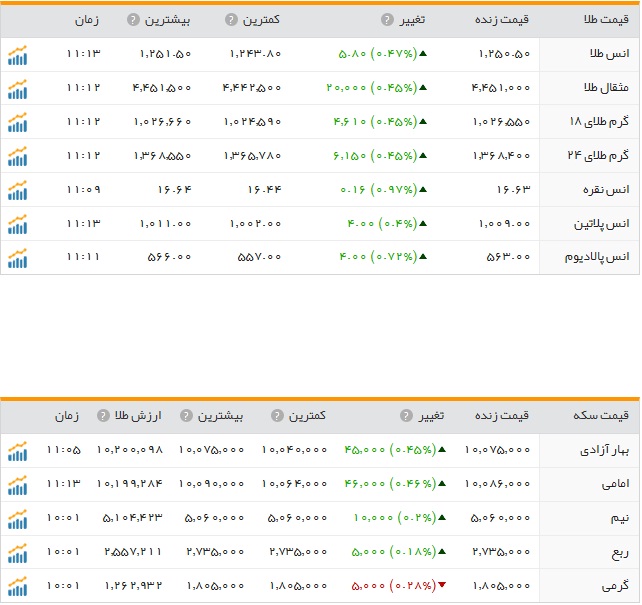Open chart icon for گرمی coin row

point(17,586)
